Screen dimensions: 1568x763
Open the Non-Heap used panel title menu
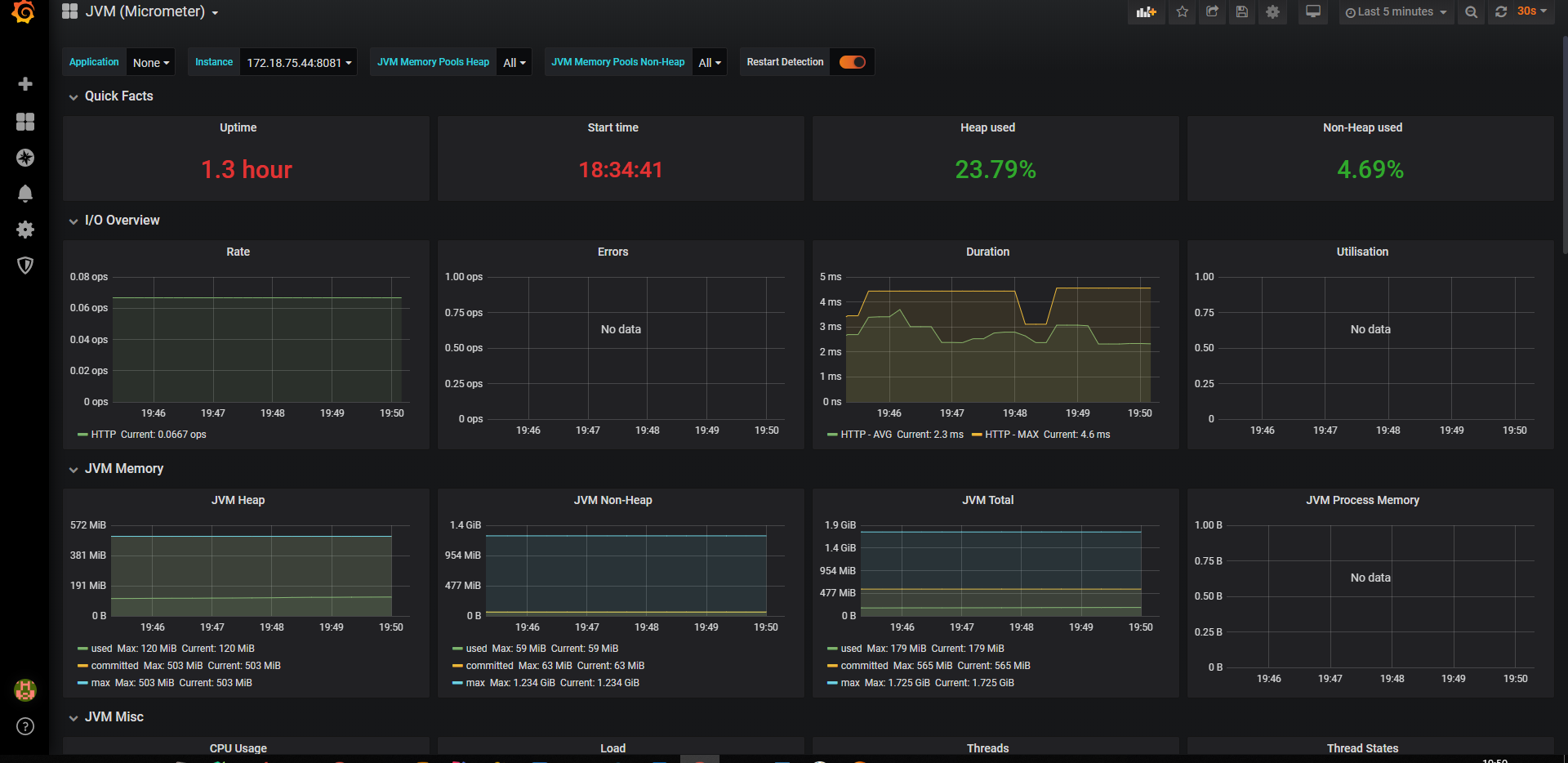pos(1363,127)
